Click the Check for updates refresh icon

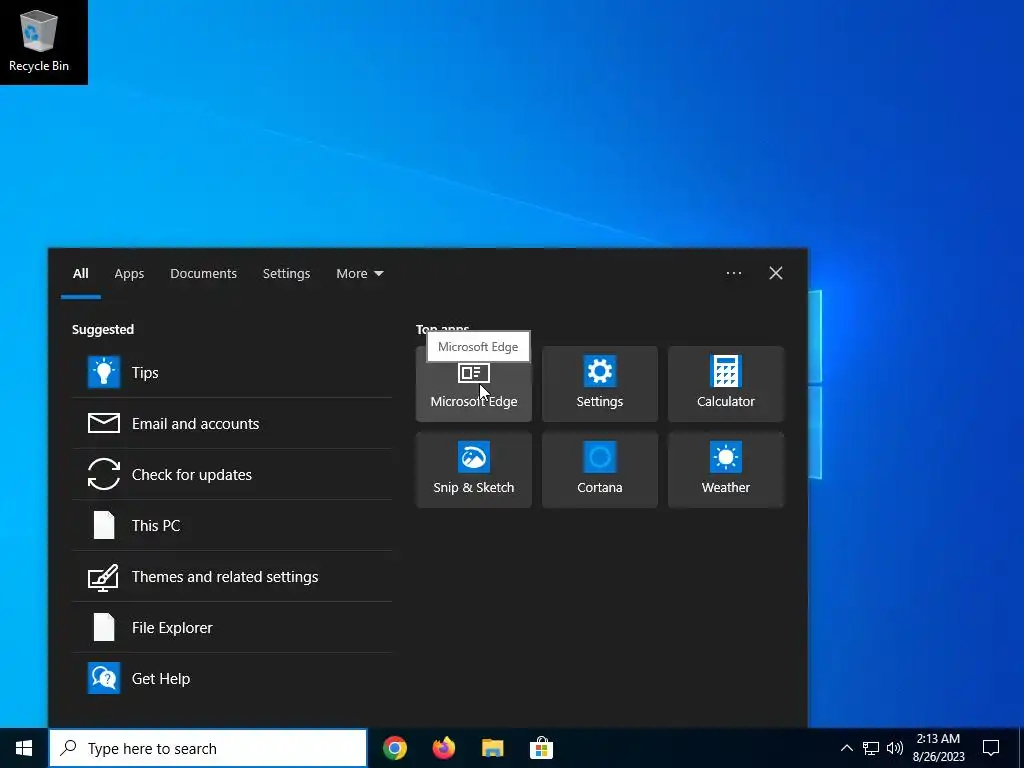[x=104, y=474]
